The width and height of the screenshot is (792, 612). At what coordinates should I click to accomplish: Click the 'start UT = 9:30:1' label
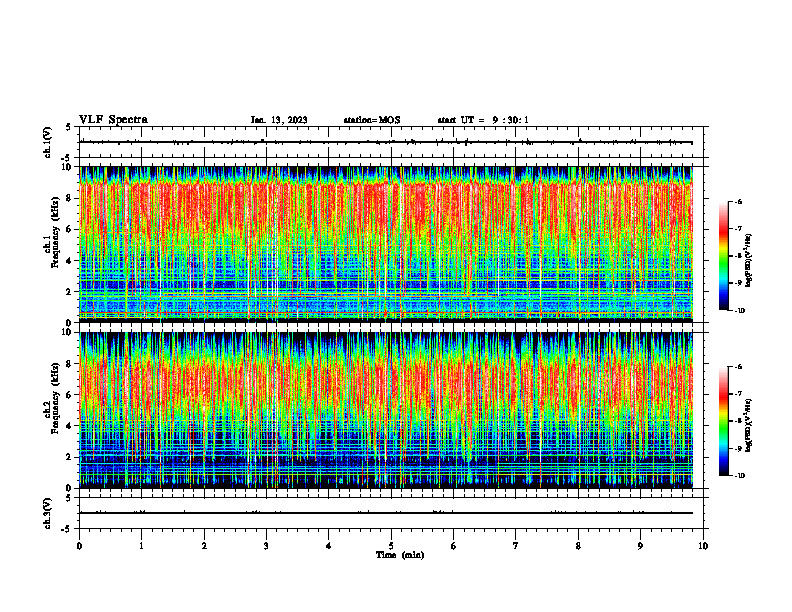pyautogui.click(x=483, y=120)
